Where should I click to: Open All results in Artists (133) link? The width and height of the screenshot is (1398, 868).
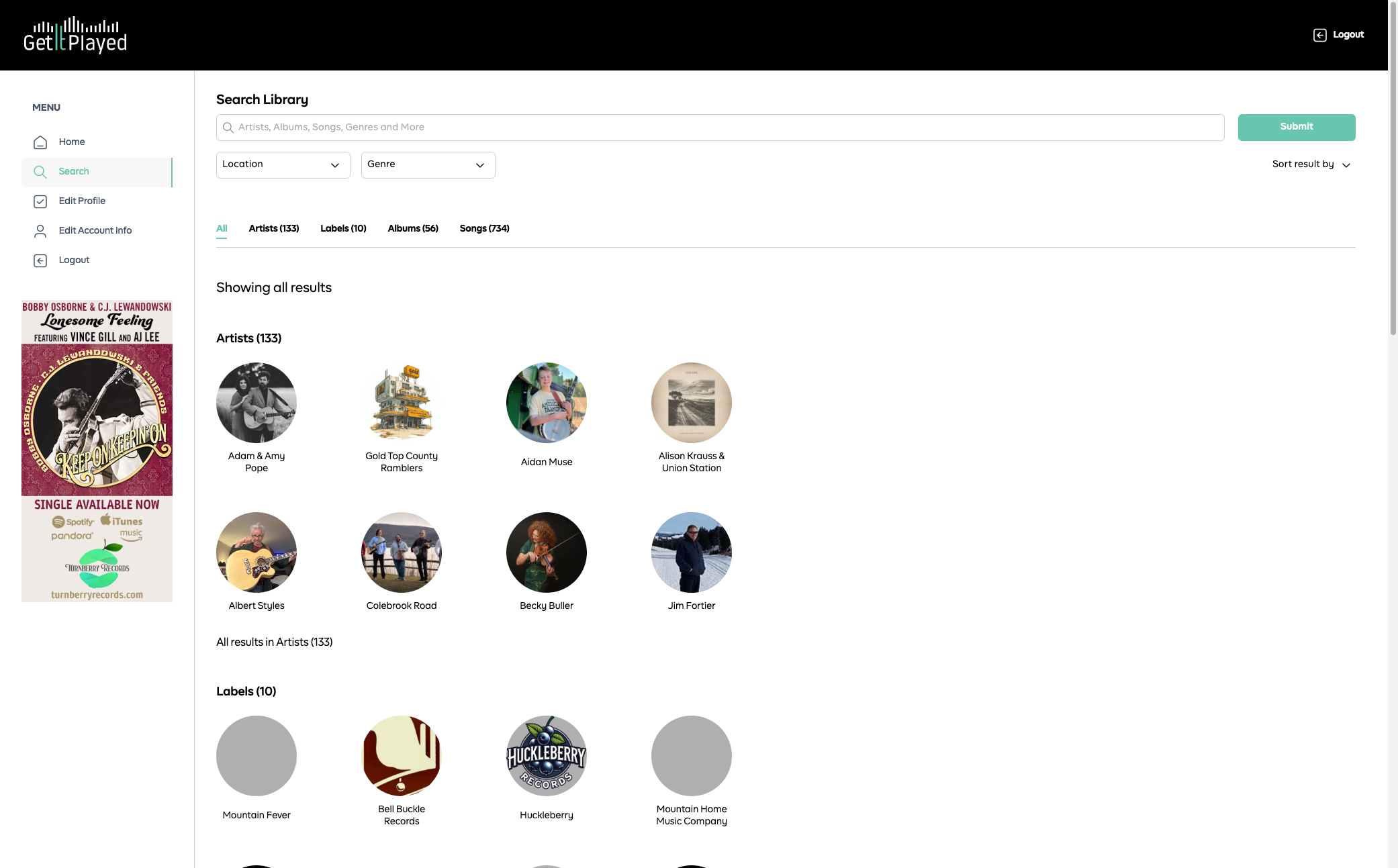pos(274,642)
